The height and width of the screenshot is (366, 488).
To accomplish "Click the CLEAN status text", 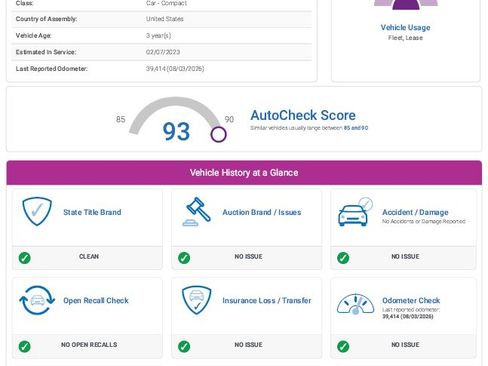I will [x=89, y=257].
